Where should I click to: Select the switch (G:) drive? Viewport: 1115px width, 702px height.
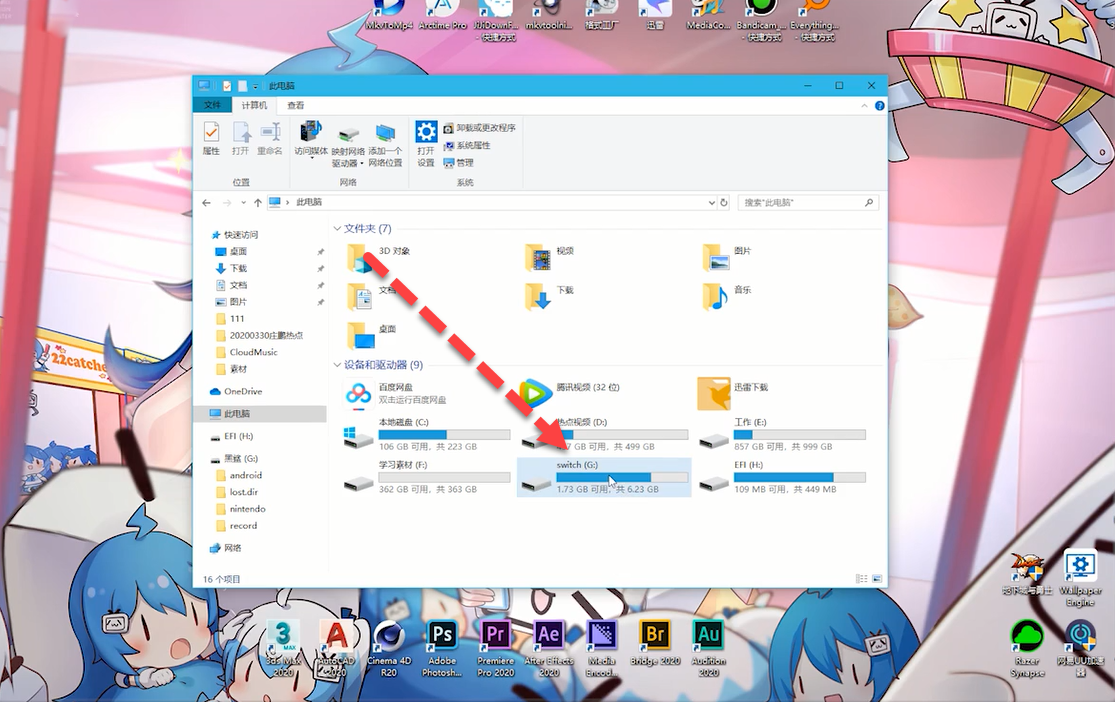tap(604, 477)
